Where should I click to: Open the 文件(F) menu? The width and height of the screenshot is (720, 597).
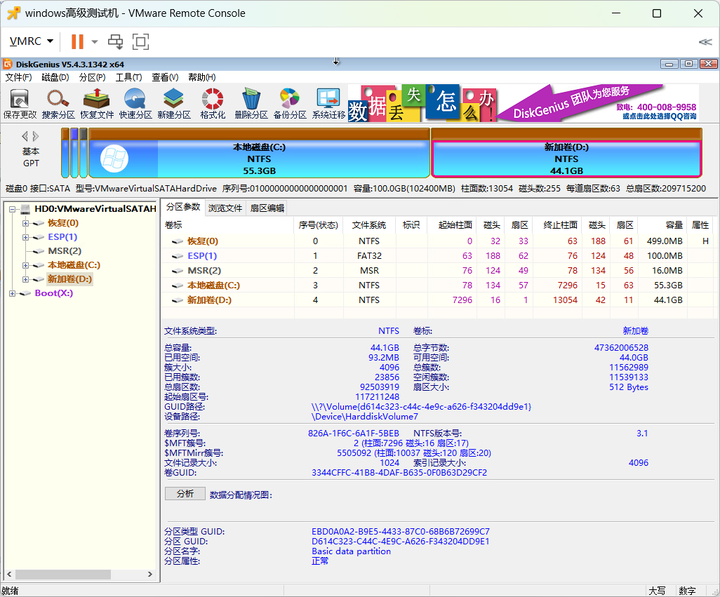(18, 77)
